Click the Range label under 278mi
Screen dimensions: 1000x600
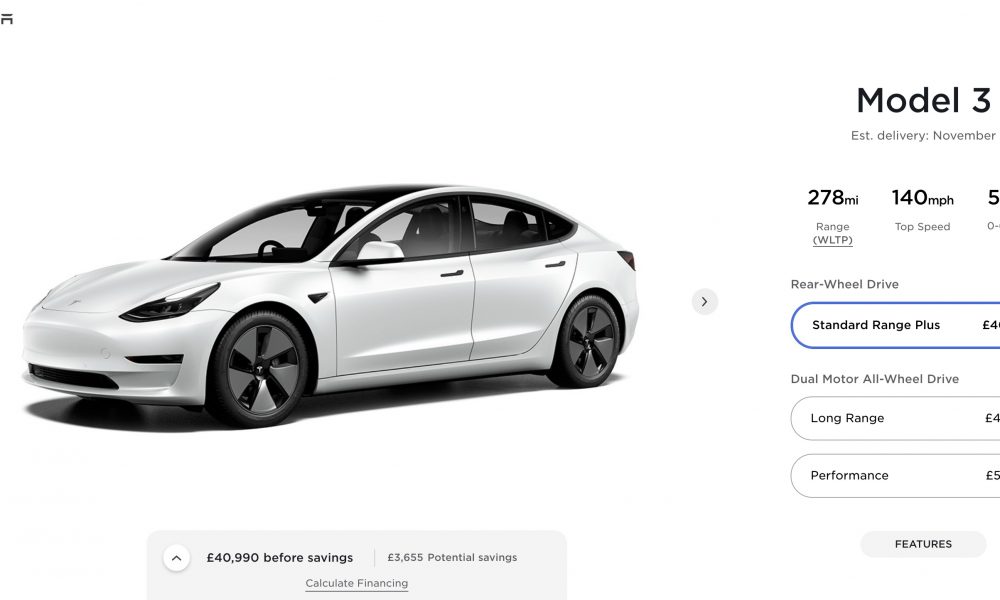832,226
